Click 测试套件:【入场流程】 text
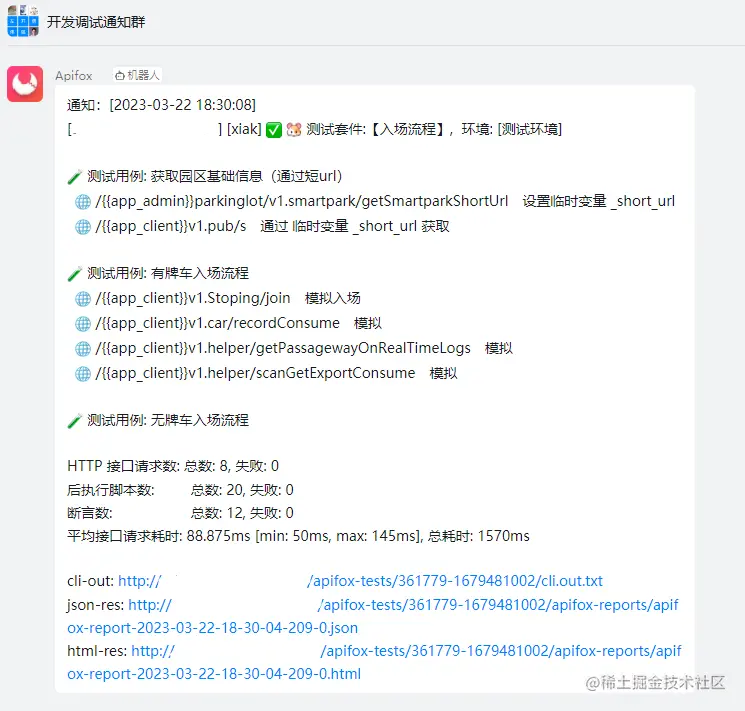 pos(376,129)
